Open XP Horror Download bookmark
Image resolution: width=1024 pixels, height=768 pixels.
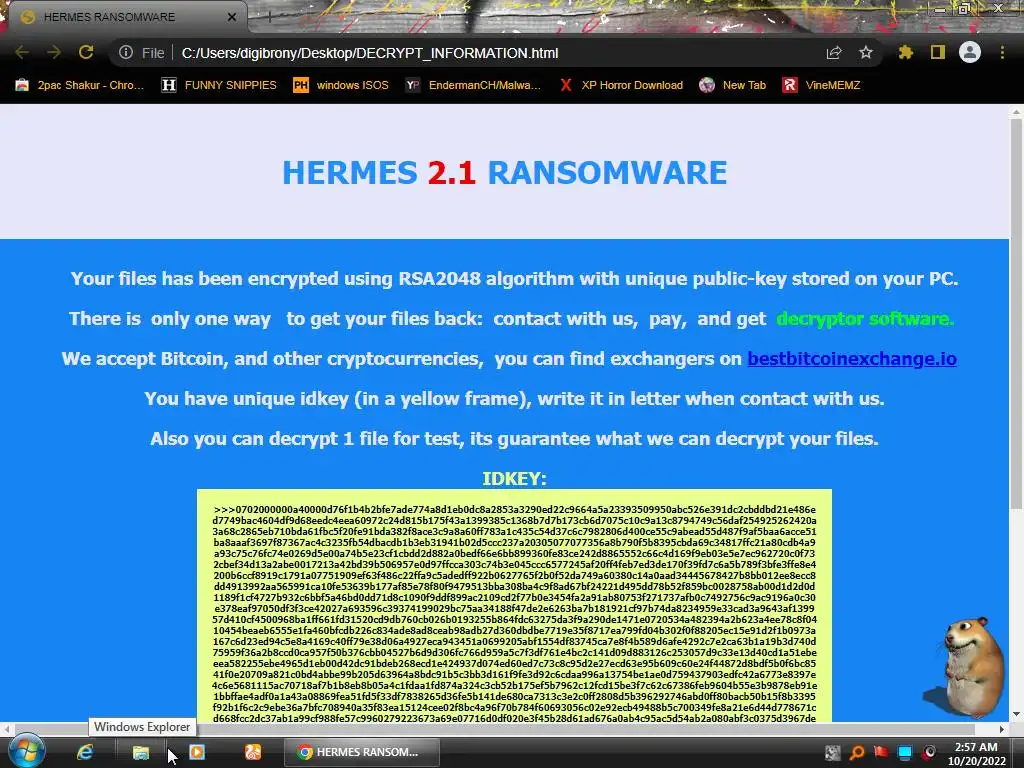pyautogui.click(x=622, y=85)
